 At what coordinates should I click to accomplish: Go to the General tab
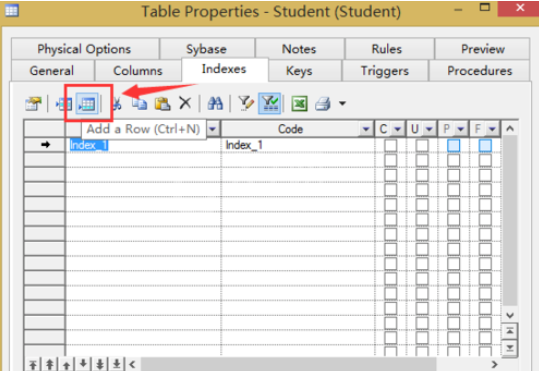[x=52, y=71]
